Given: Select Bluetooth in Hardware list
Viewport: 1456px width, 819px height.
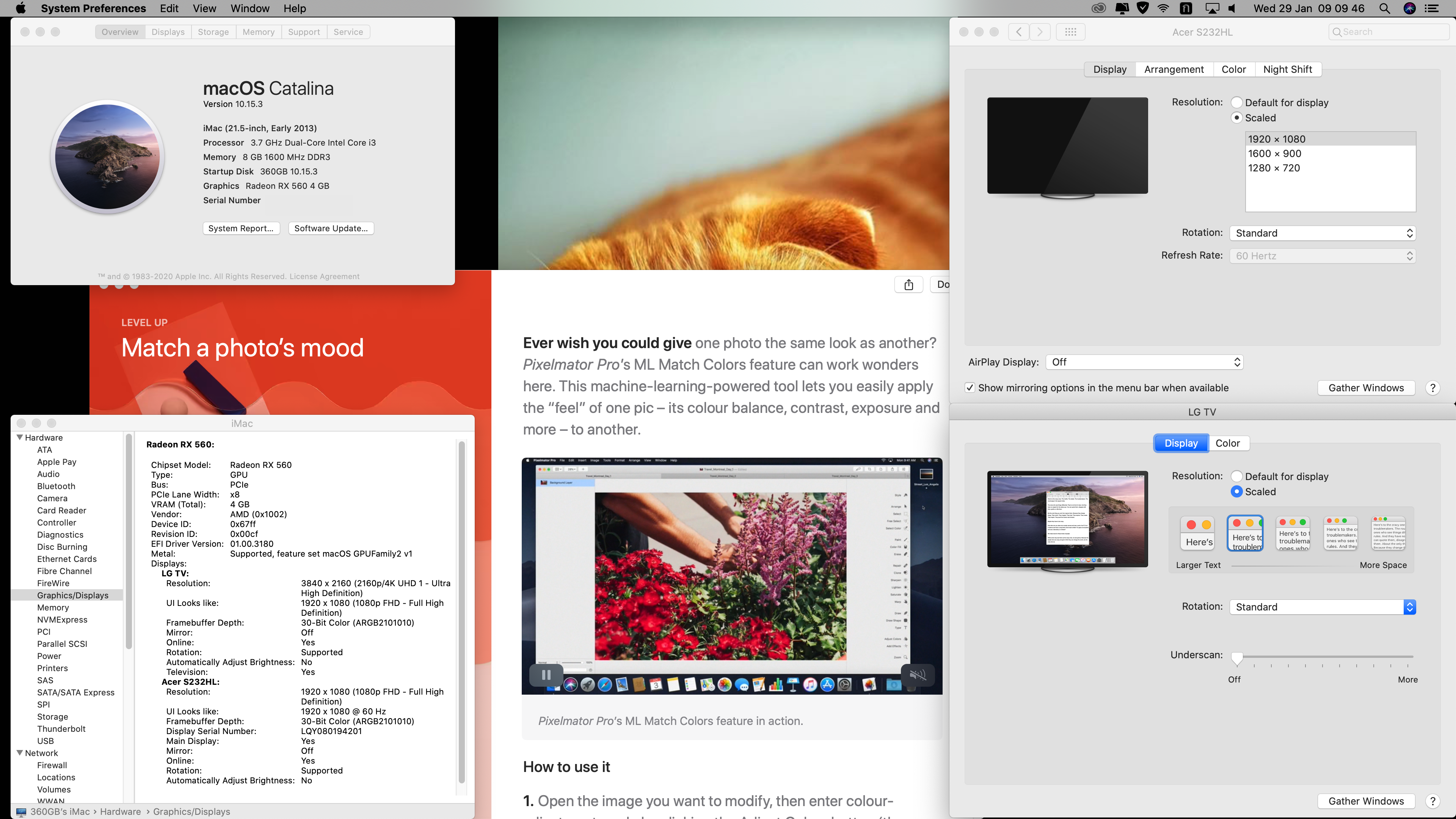Looking at the screenshot, I should point(56,486).
